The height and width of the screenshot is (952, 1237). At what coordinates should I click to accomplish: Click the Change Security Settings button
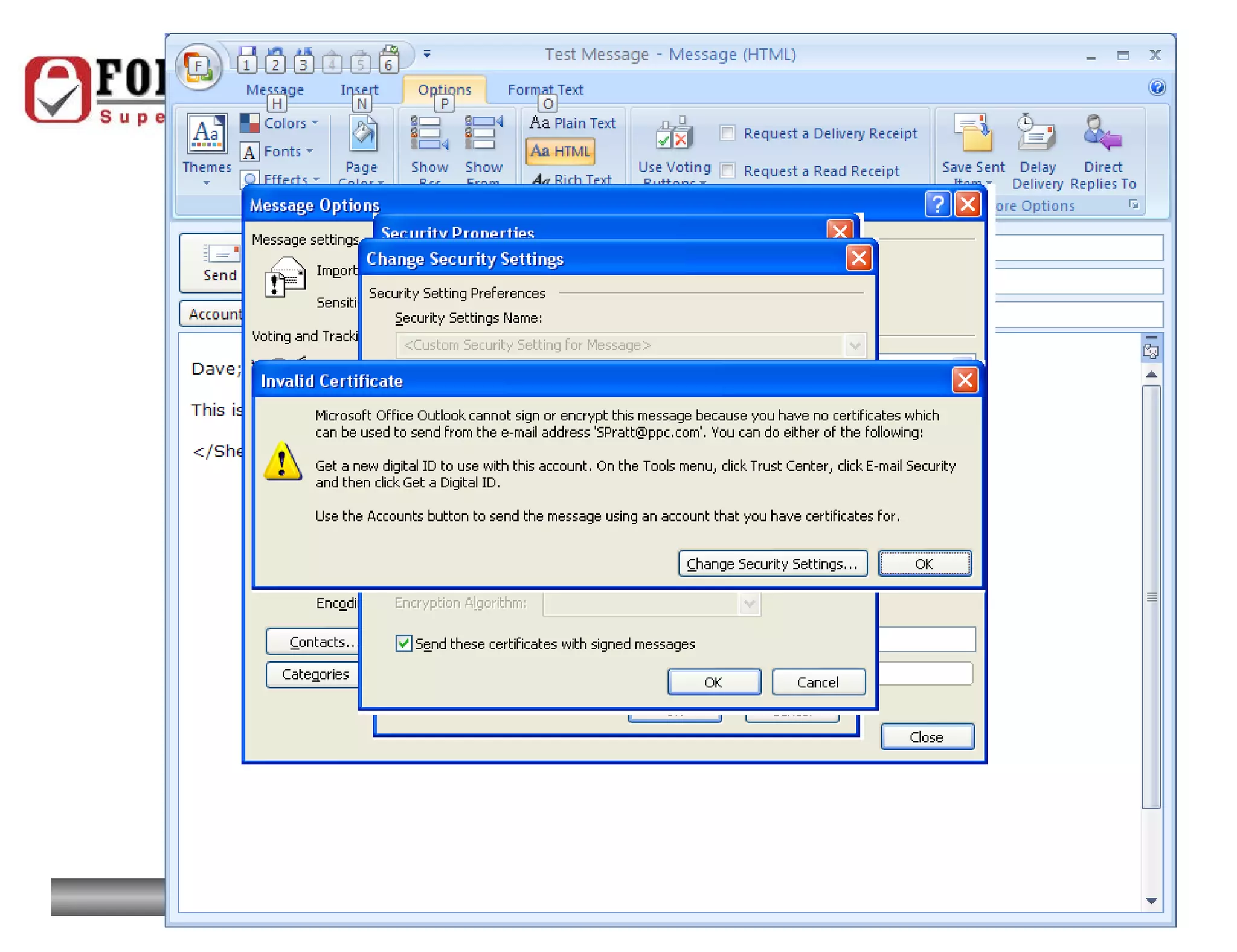772,564
